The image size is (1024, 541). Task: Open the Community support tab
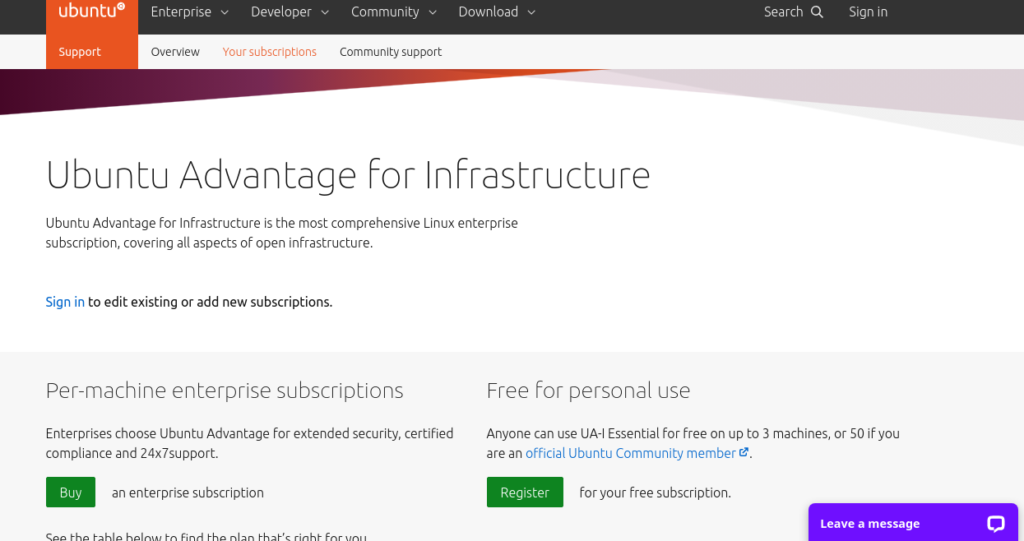(391, 52)
